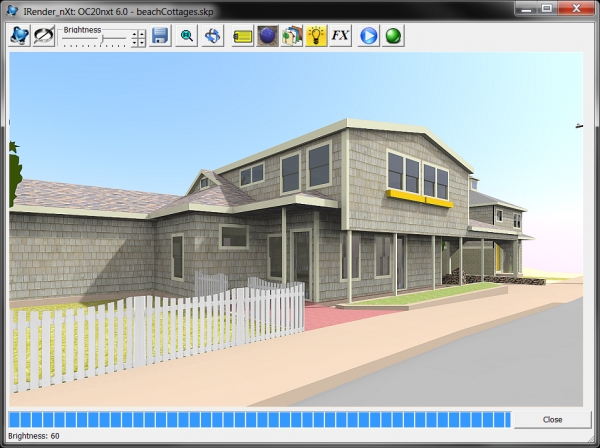
Task: Select the dark blue sphere icon
Action: (267, 36)
